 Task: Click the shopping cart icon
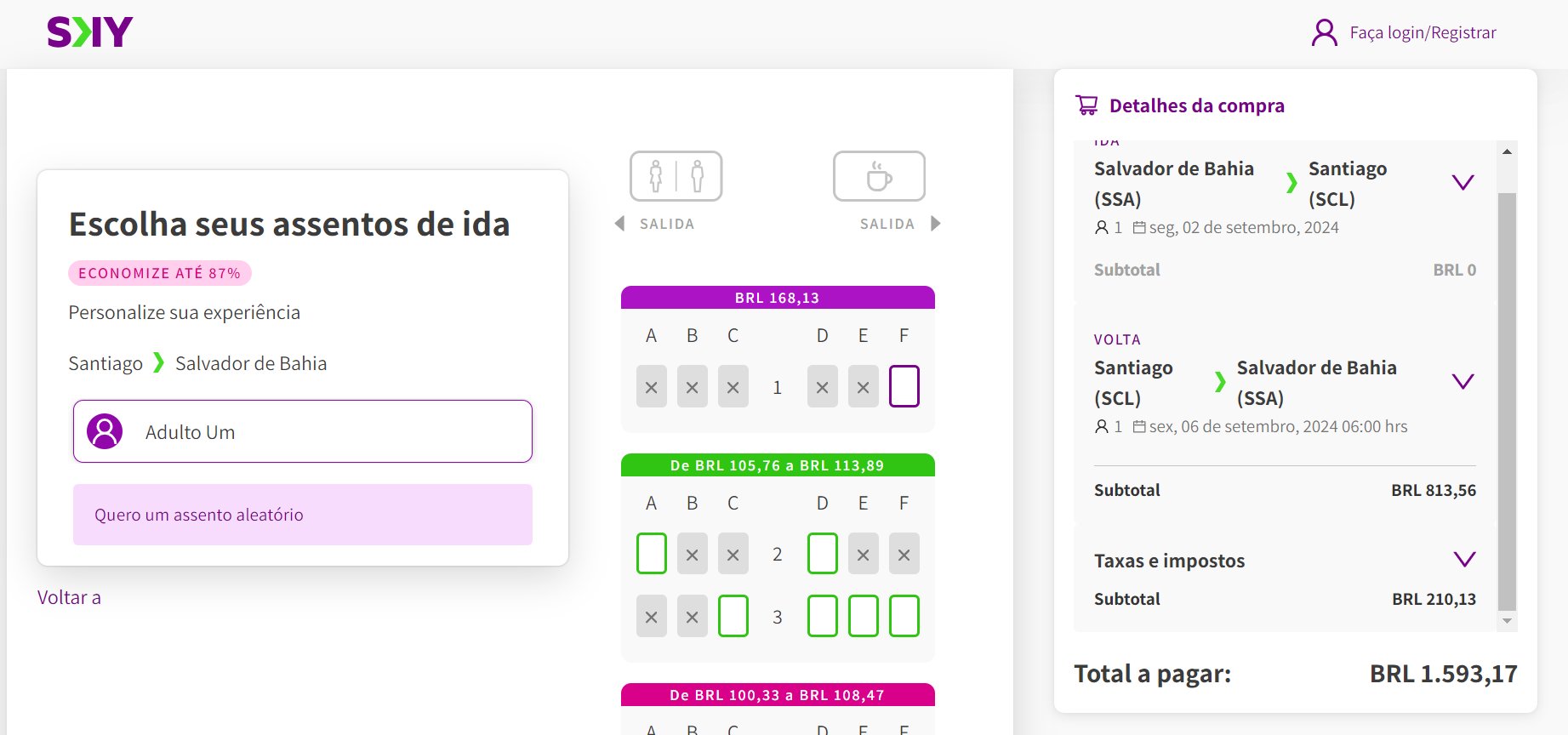tap(1086, 105)
